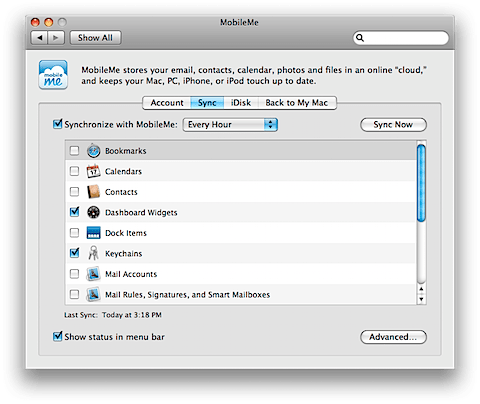The image size is (480, 404).
Task: Click the Contacts address book icon
Action: (x=93, y=192)
